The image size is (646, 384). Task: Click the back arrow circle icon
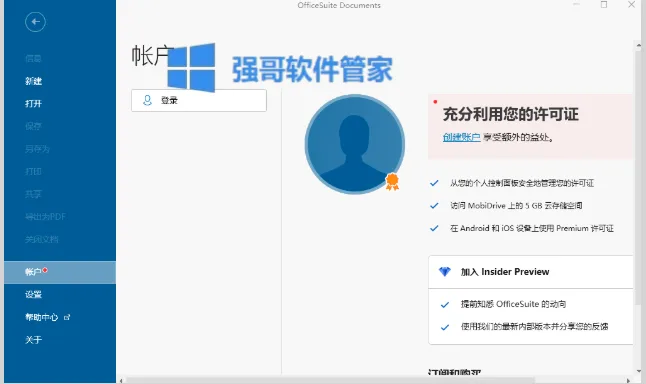35,22
